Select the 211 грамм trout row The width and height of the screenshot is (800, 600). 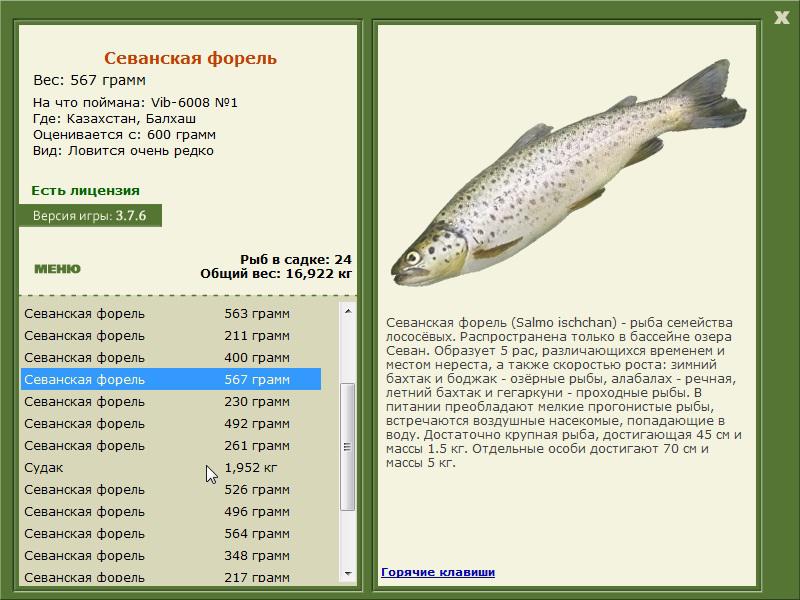point(171,336)
